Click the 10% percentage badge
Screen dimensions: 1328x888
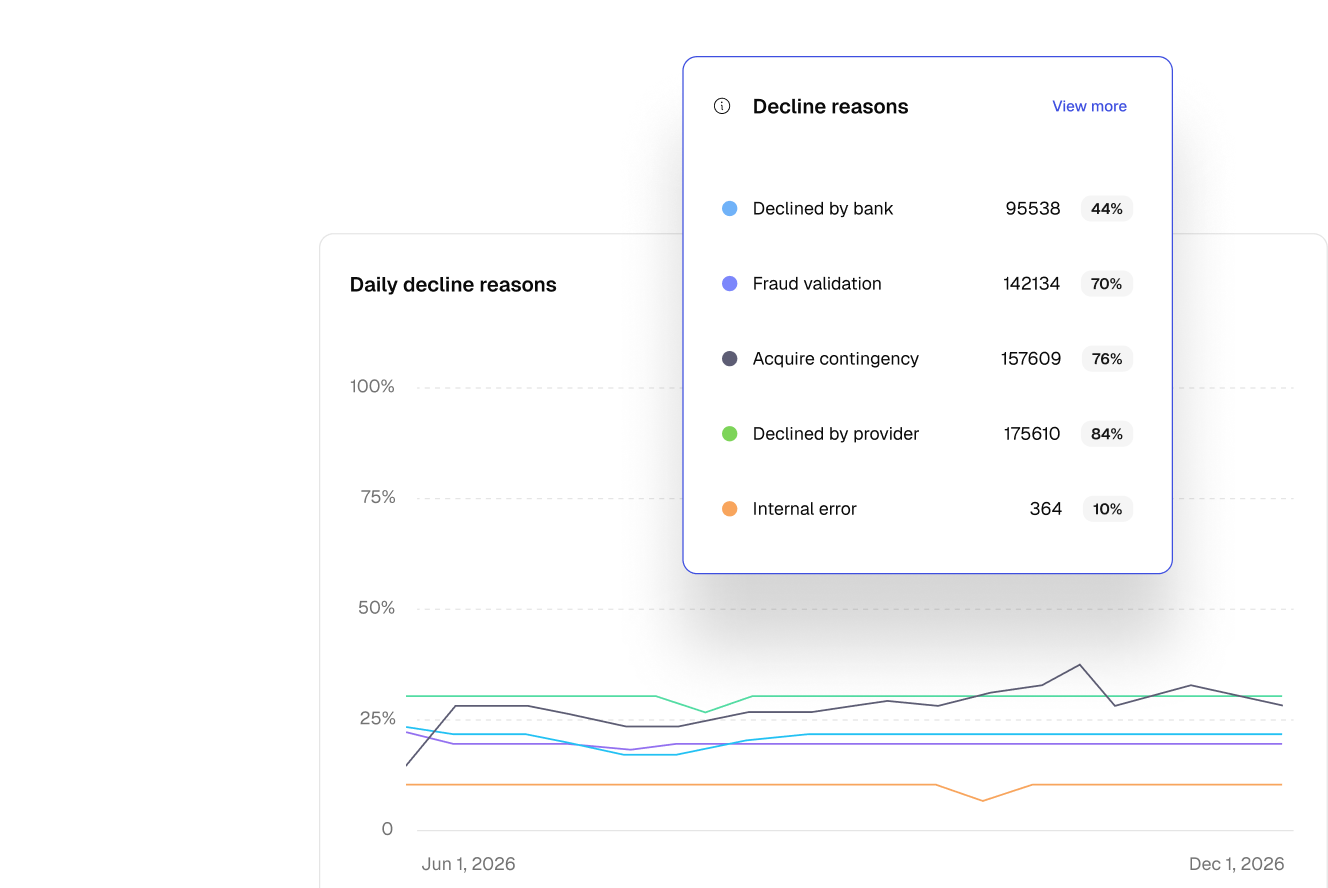[1108, 509]
